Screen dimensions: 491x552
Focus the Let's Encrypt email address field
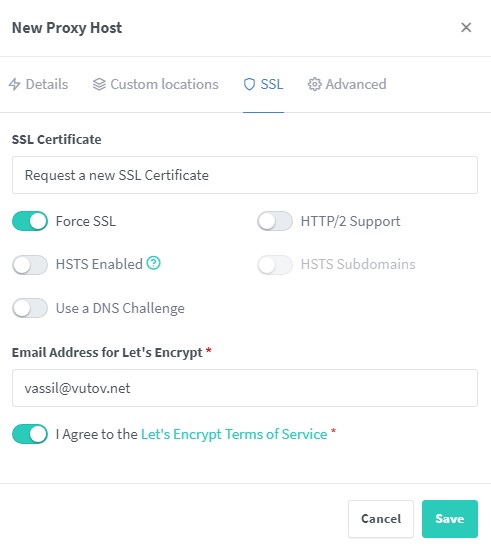pyautogui.click(x=245, y=388)
